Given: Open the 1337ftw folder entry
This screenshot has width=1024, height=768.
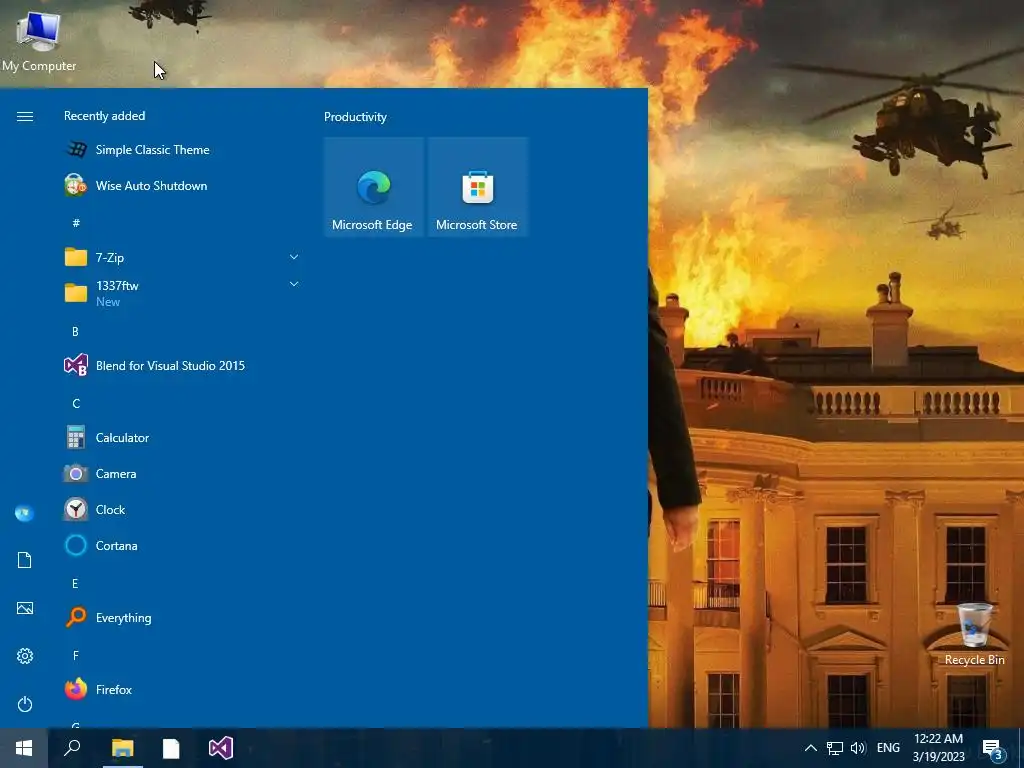Looking at the screenshot, I should point(183,293).
